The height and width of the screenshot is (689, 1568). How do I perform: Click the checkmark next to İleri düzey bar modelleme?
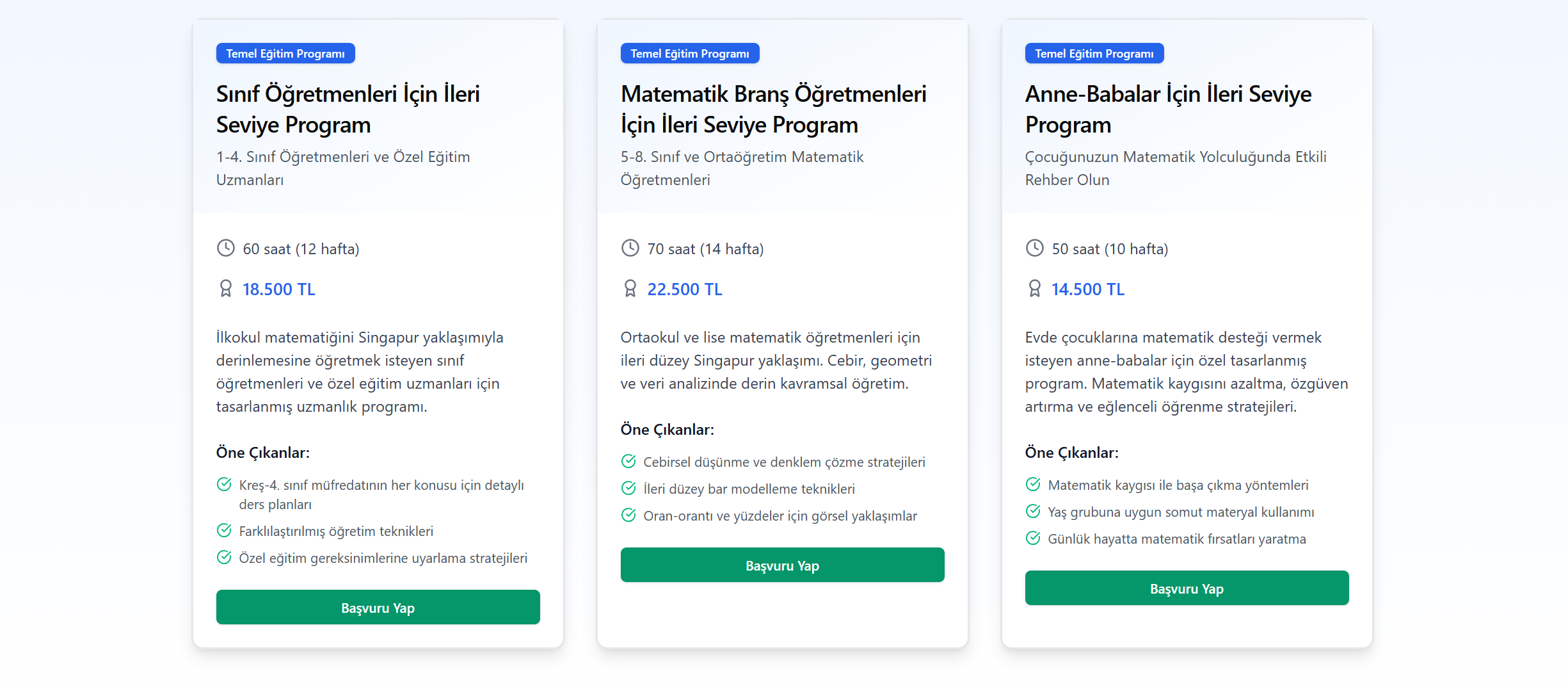628,488
